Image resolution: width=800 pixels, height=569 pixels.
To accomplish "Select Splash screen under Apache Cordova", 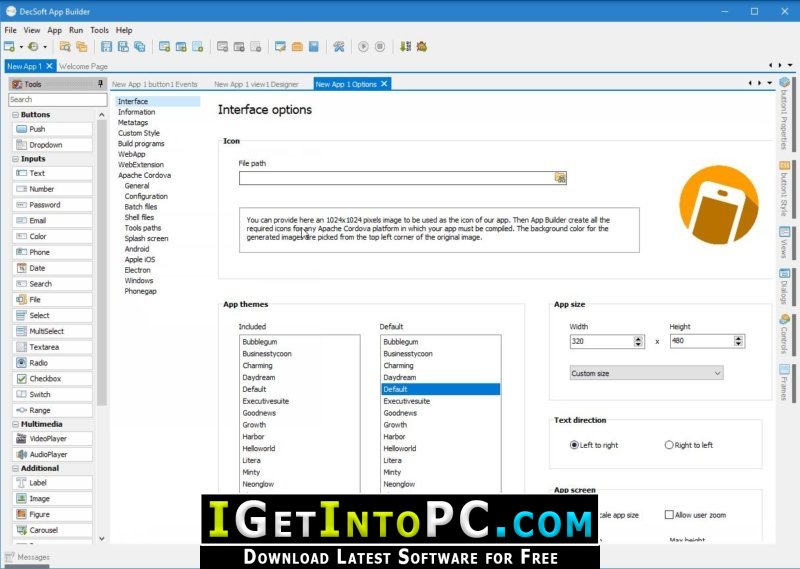I will (x=146, y=238).
